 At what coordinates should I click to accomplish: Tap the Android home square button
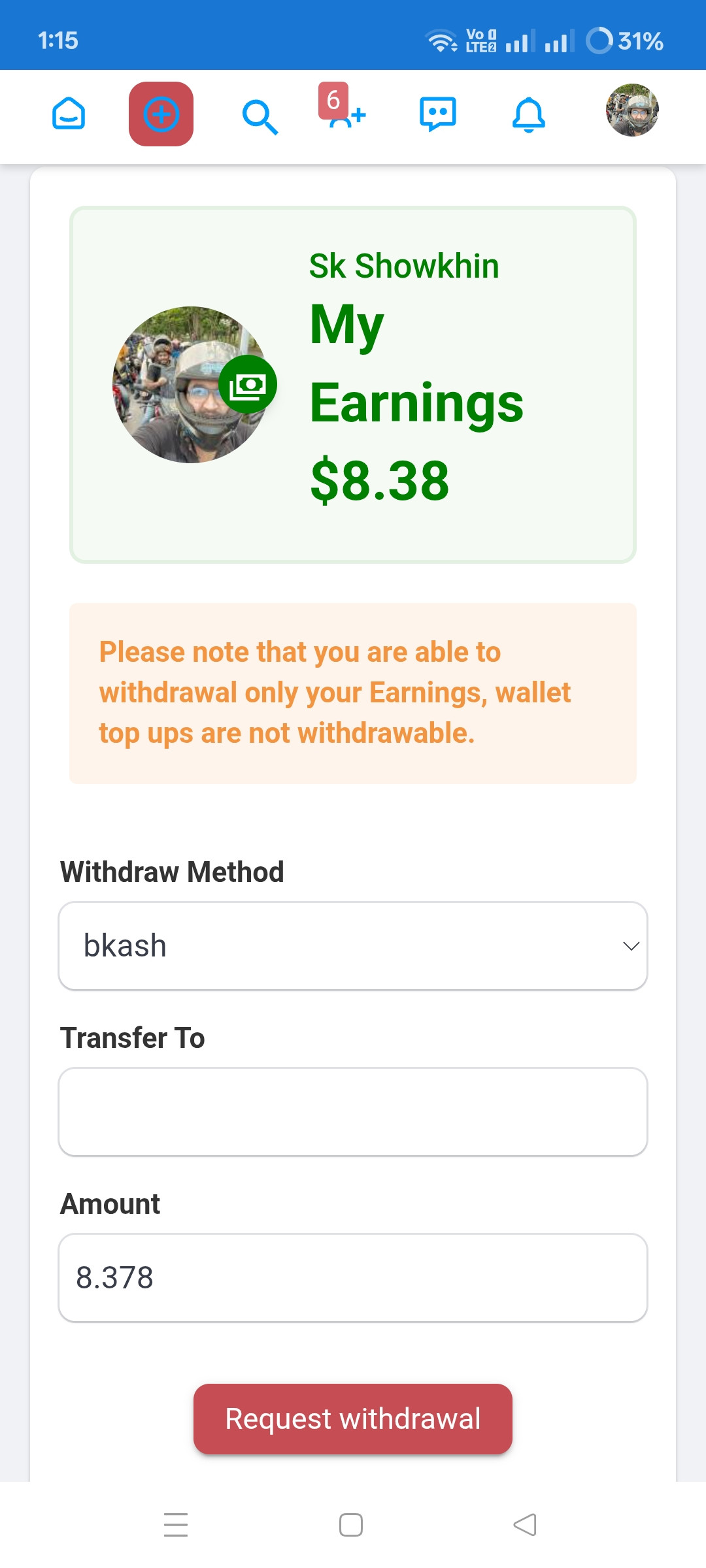pos(351,1525)
